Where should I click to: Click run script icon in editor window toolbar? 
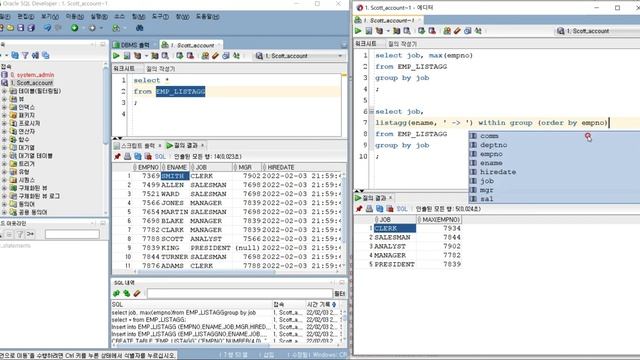pos(369,31)
